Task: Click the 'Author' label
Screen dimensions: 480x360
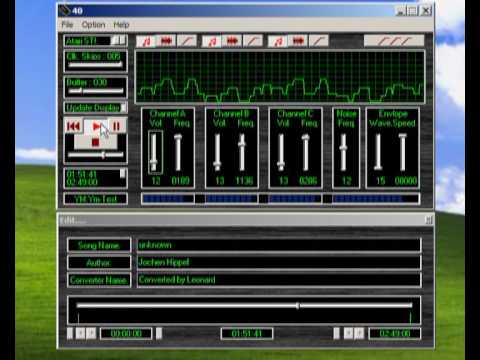Action: click(x=99, y=263)
